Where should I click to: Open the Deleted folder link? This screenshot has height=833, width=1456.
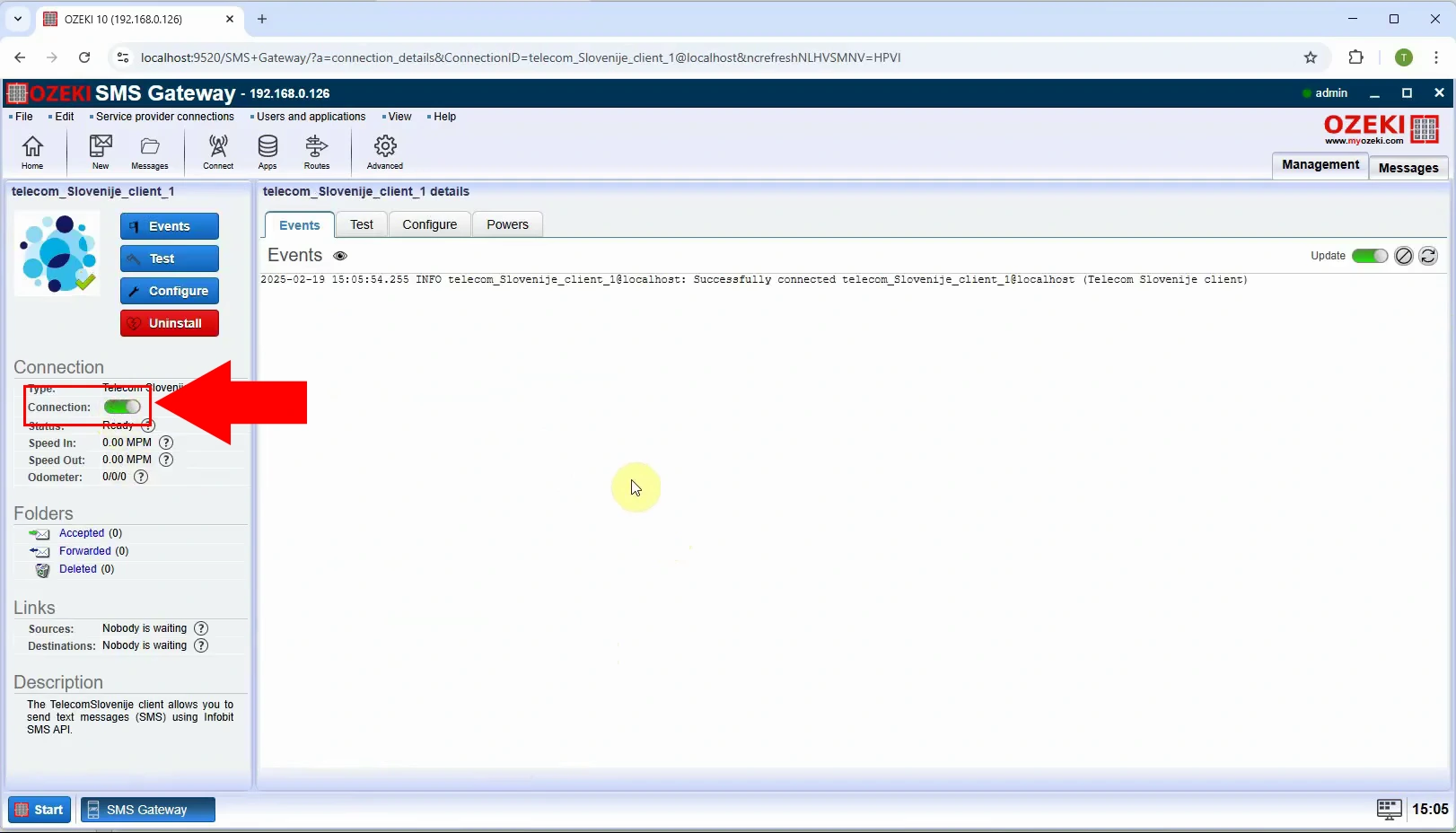tap(78, 569)
